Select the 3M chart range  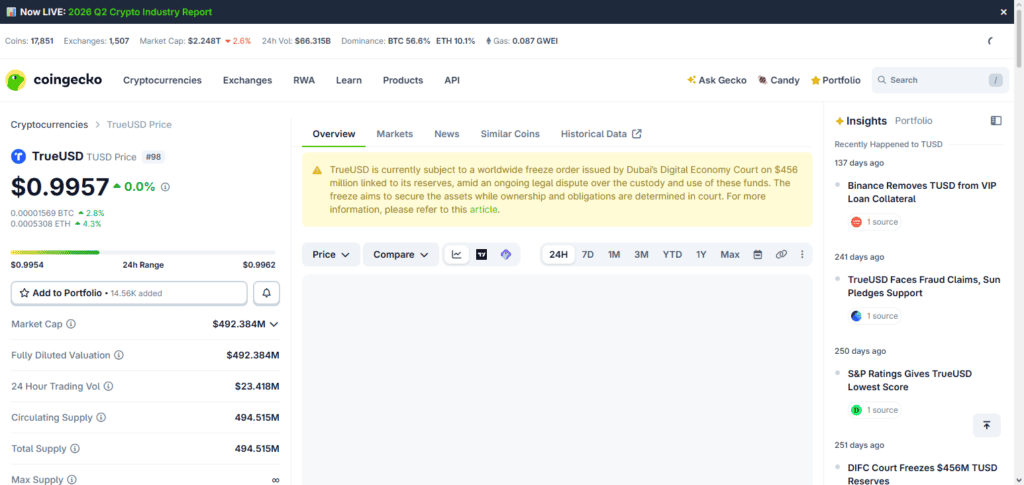[641, 255]
